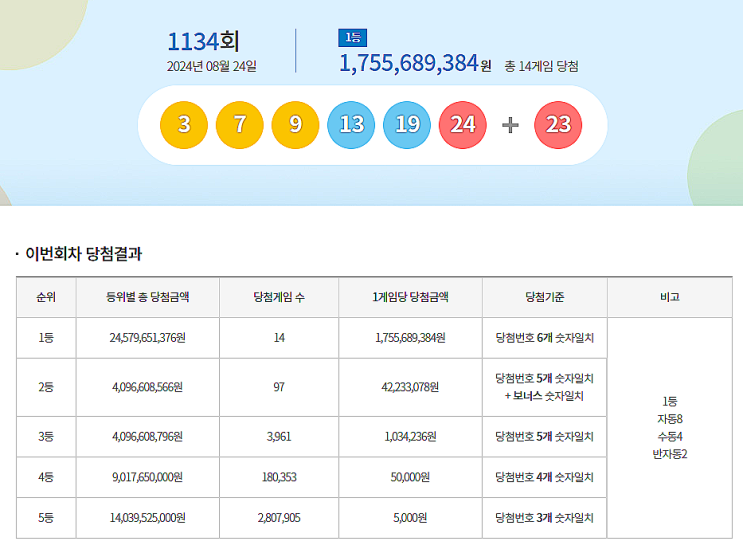
Task: Click the 2등 rank cell
Action: point(46,387)
